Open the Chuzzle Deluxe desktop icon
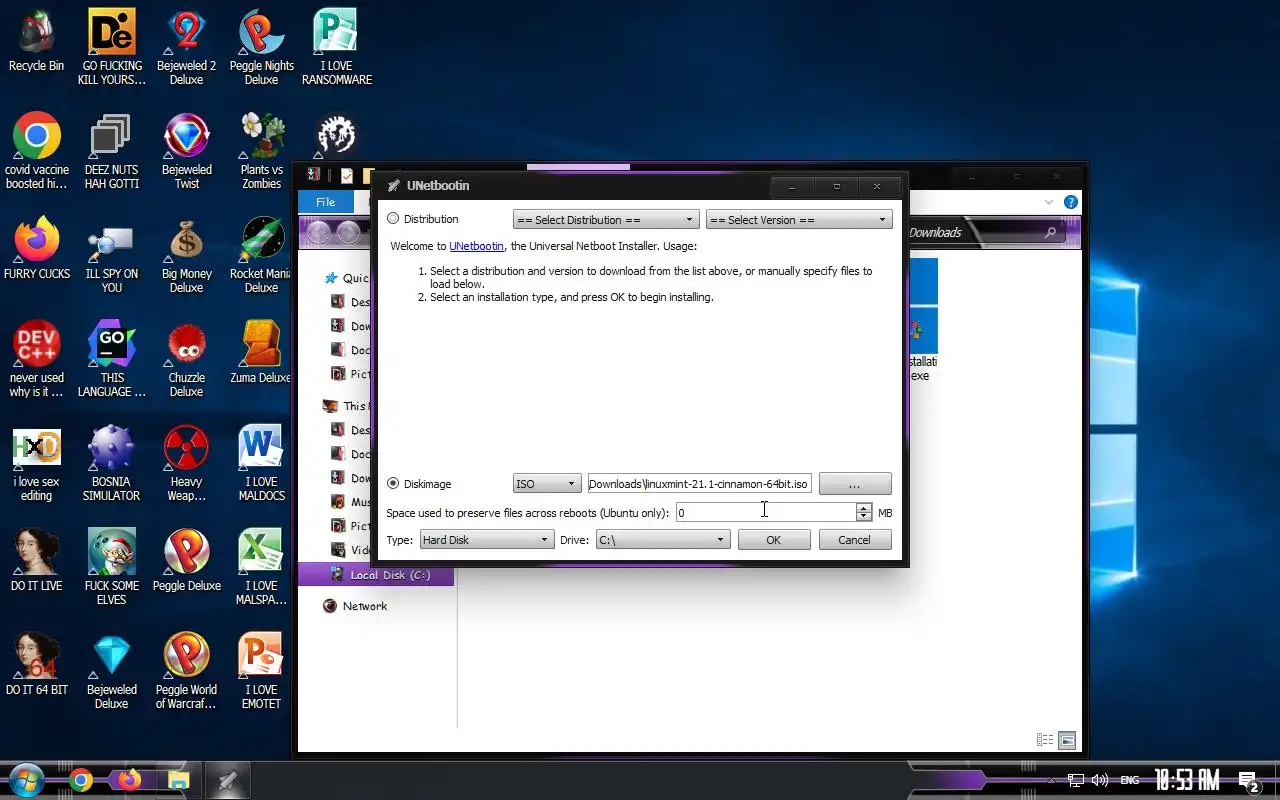This screenshot has height=800, width=1280. point(186,359)
